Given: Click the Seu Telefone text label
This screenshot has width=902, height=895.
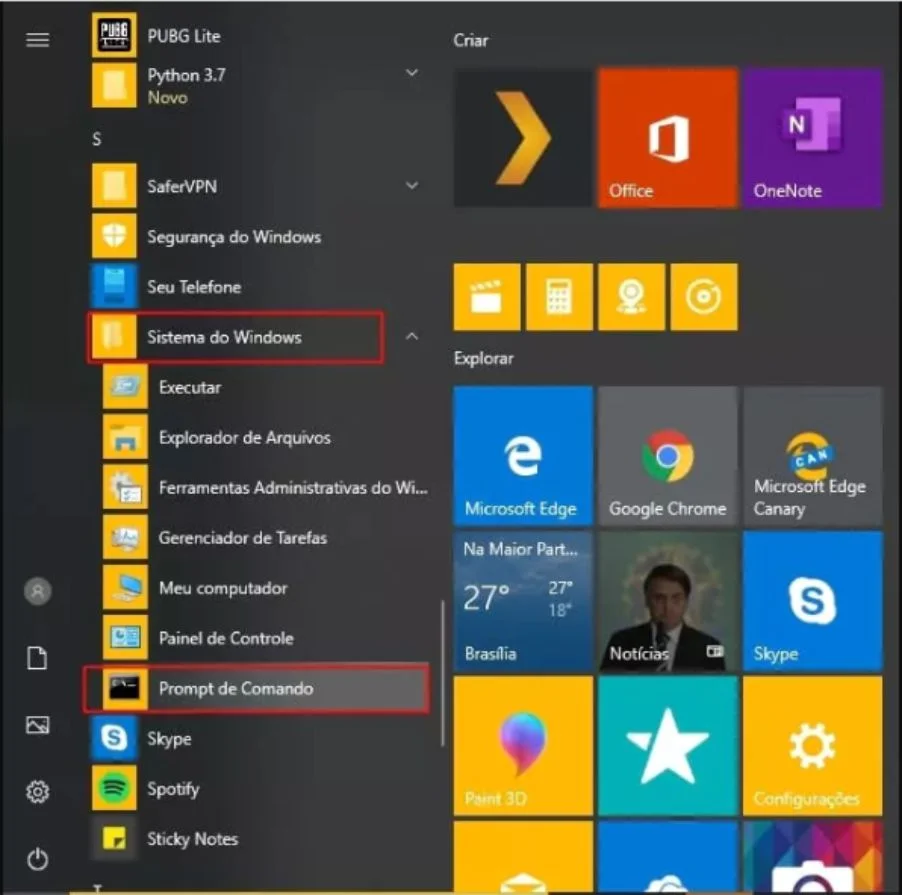Looking at the screenshot, I should [x=194, y=286].
